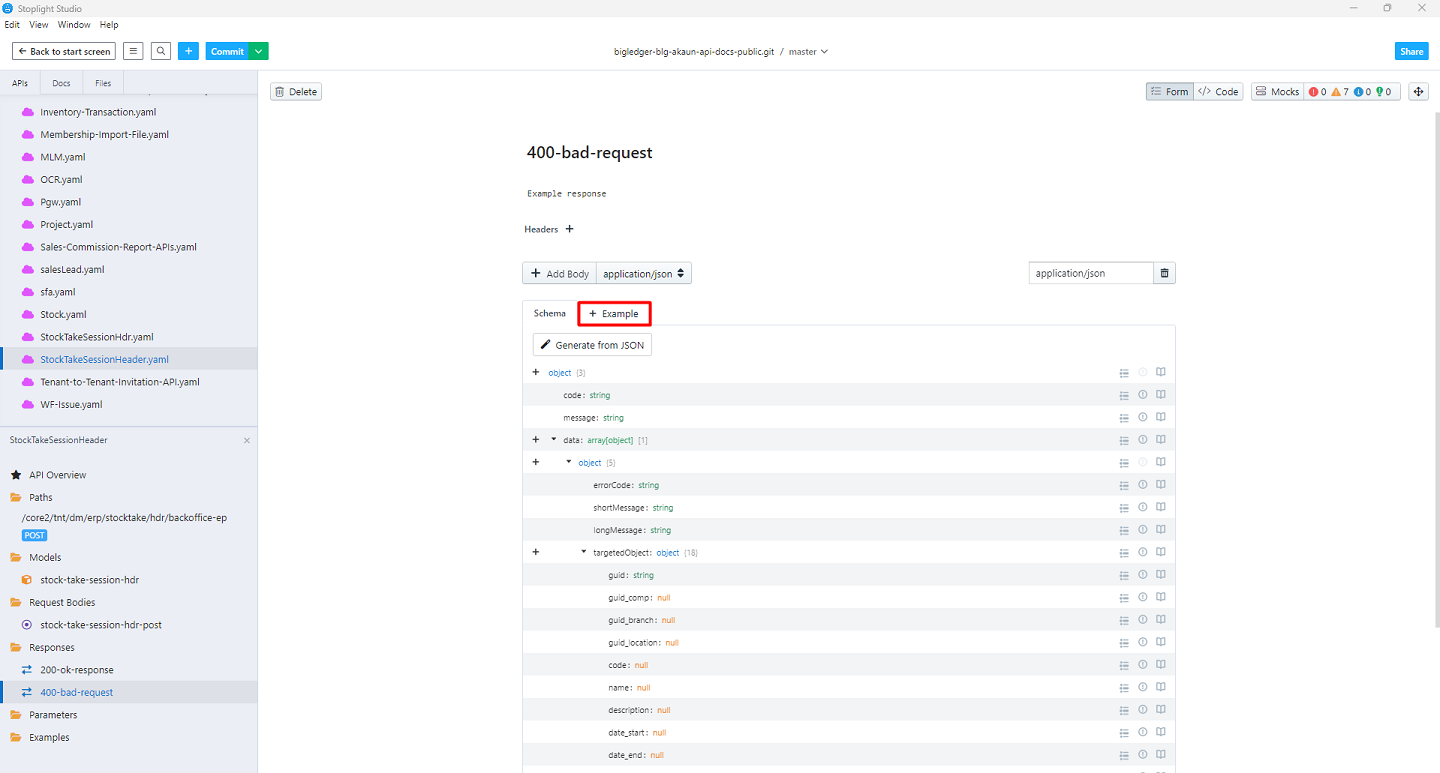
Task: Click the application/json media type input field
Action: (1090, 273)
